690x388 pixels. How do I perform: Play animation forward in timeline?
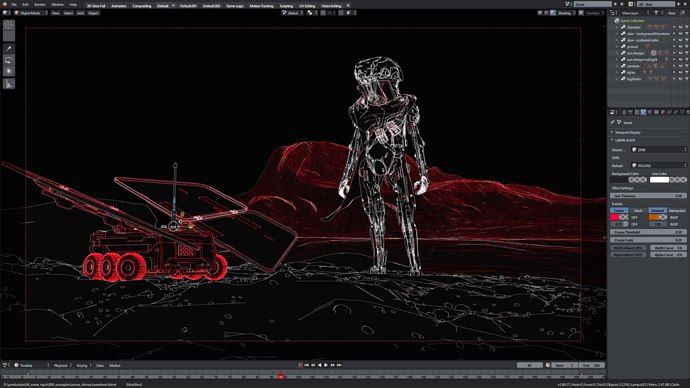point(326,365)
